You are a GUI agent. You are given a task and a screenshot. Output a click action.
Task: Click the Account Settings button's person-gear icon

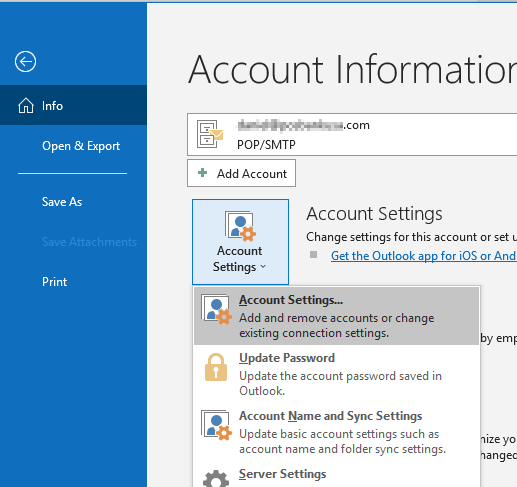240,226
